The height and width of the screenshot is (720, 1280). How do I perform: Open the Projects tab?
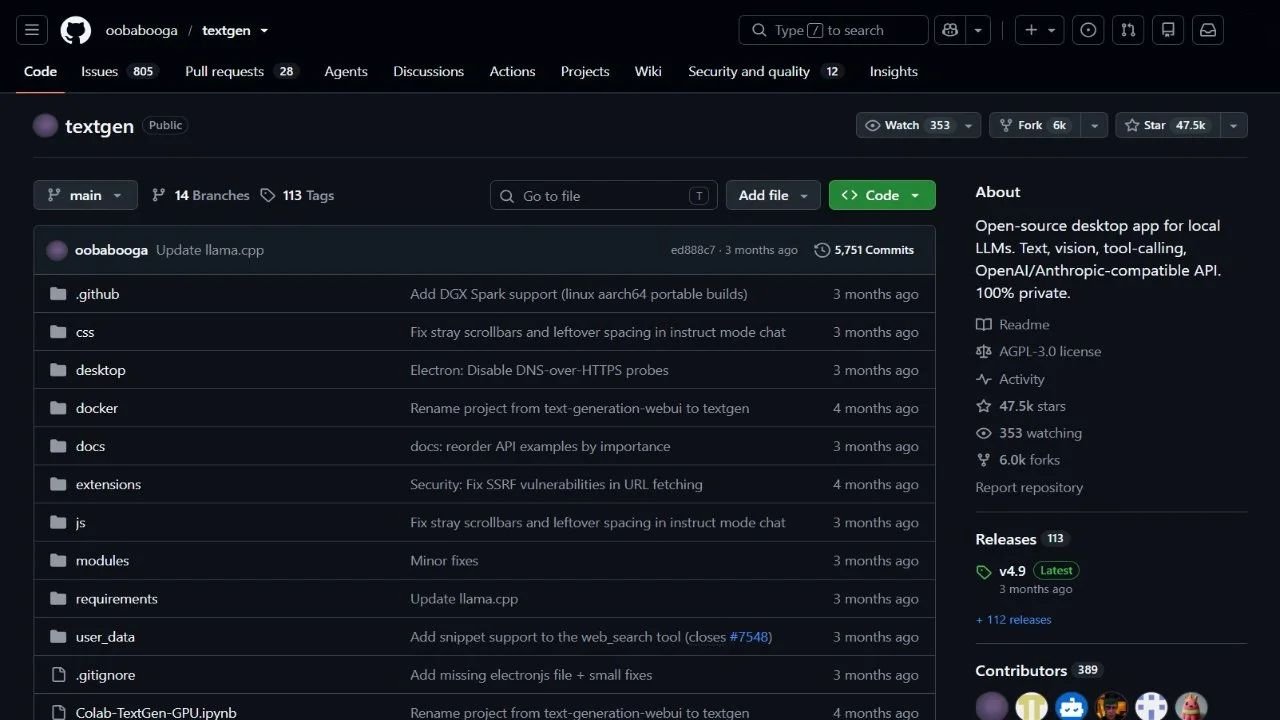pos(585,71)
